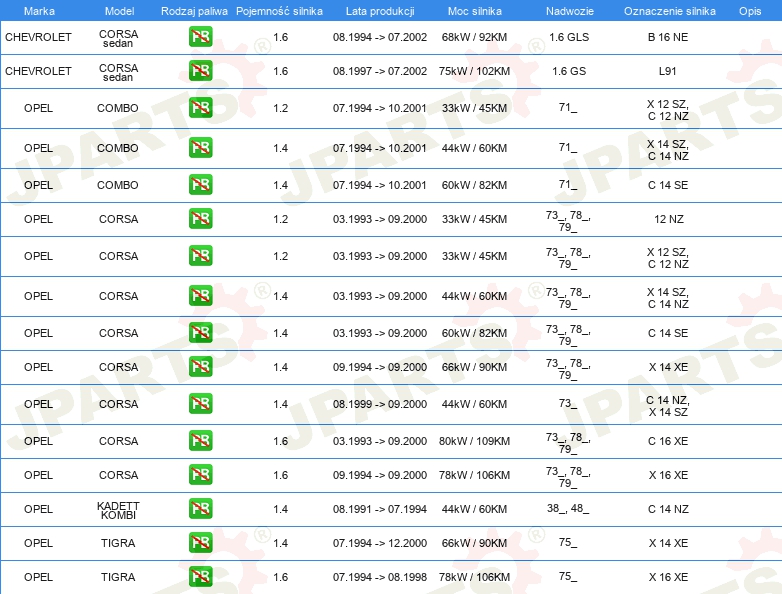This screenshot has width=782, height=594.
Task: Click the power value 80kW / 109KM
Action: [474, 441]
